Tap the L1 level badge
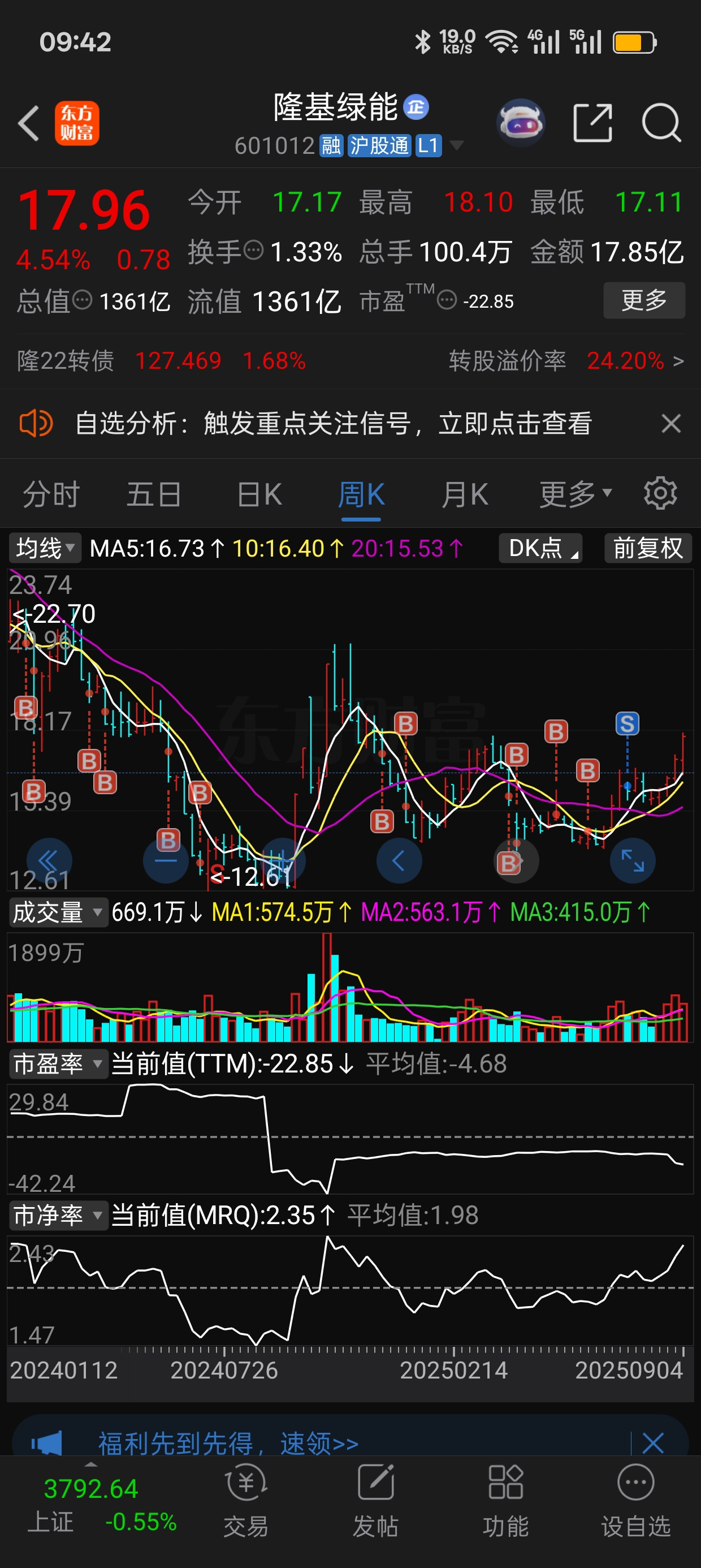The image size is (701, 1568). point(429,146)
